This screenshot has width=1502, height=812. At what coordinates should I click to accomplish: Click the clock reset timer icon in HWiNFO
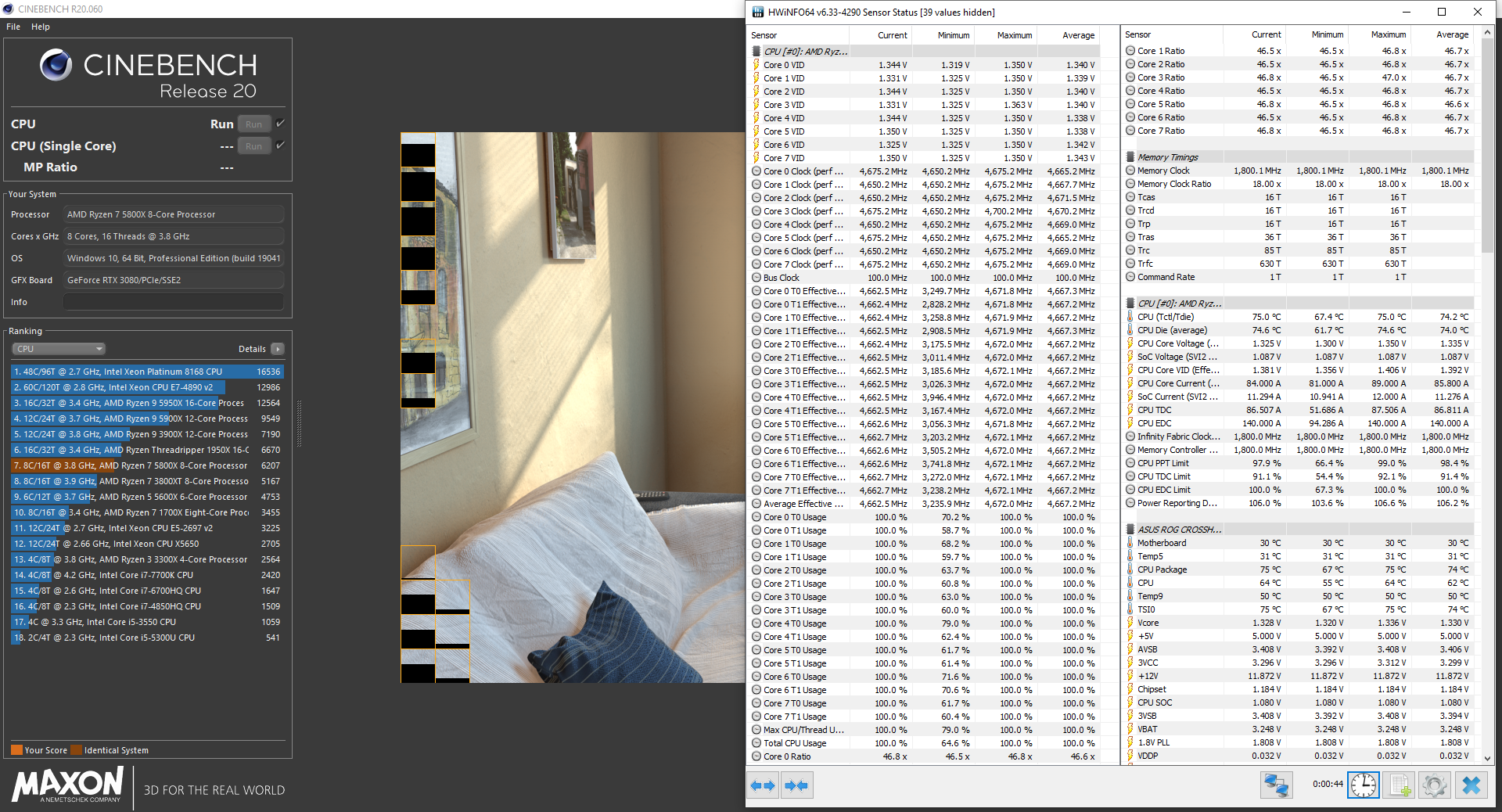[x=1363, y=785]
